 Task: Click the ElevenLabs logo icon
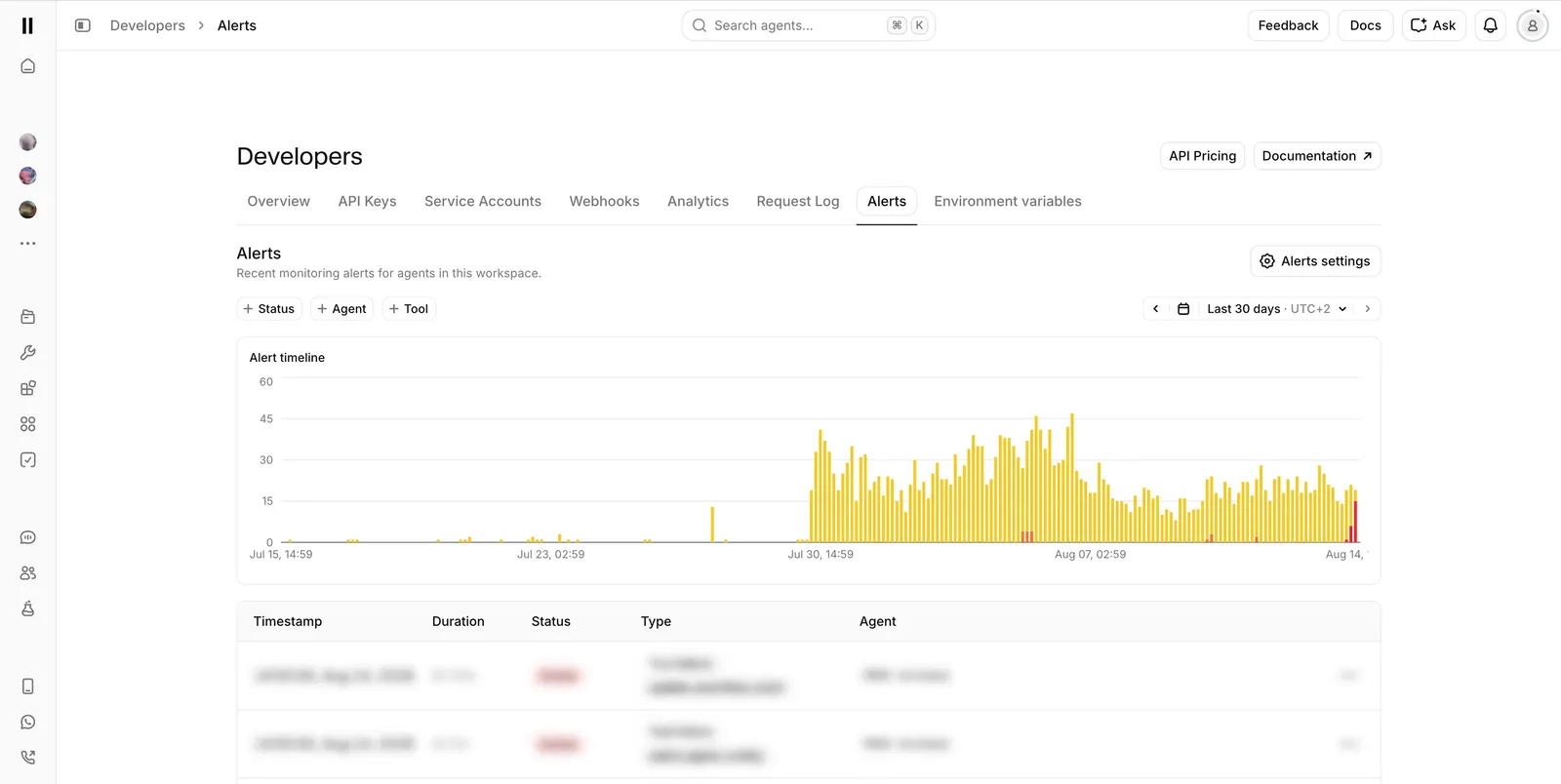click(27, 25)
